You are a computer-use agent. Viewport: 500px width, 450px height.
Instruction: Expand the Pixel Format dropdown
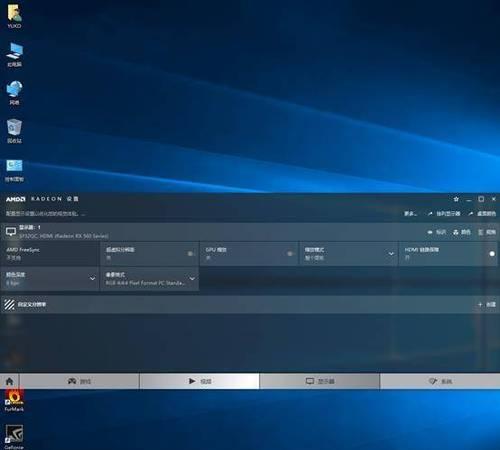pyautogui.click(x=192, y=278)
